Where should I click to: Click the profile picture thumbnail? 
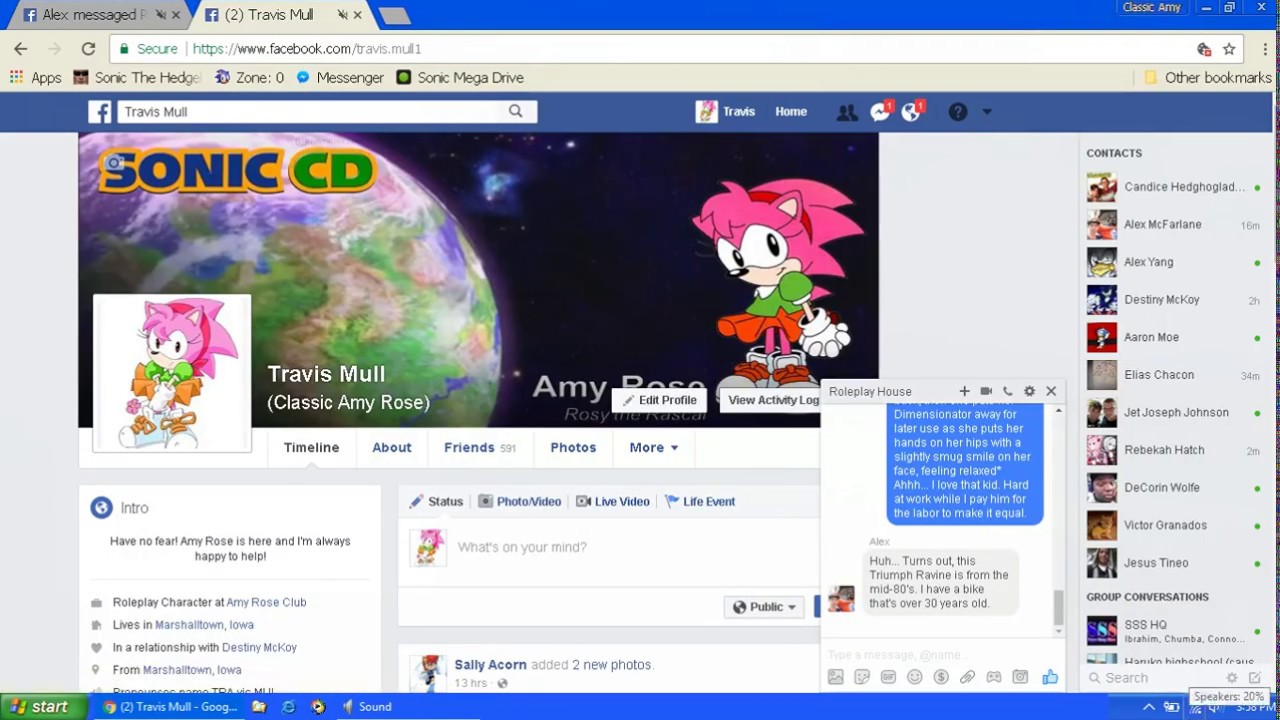point(172,373)
